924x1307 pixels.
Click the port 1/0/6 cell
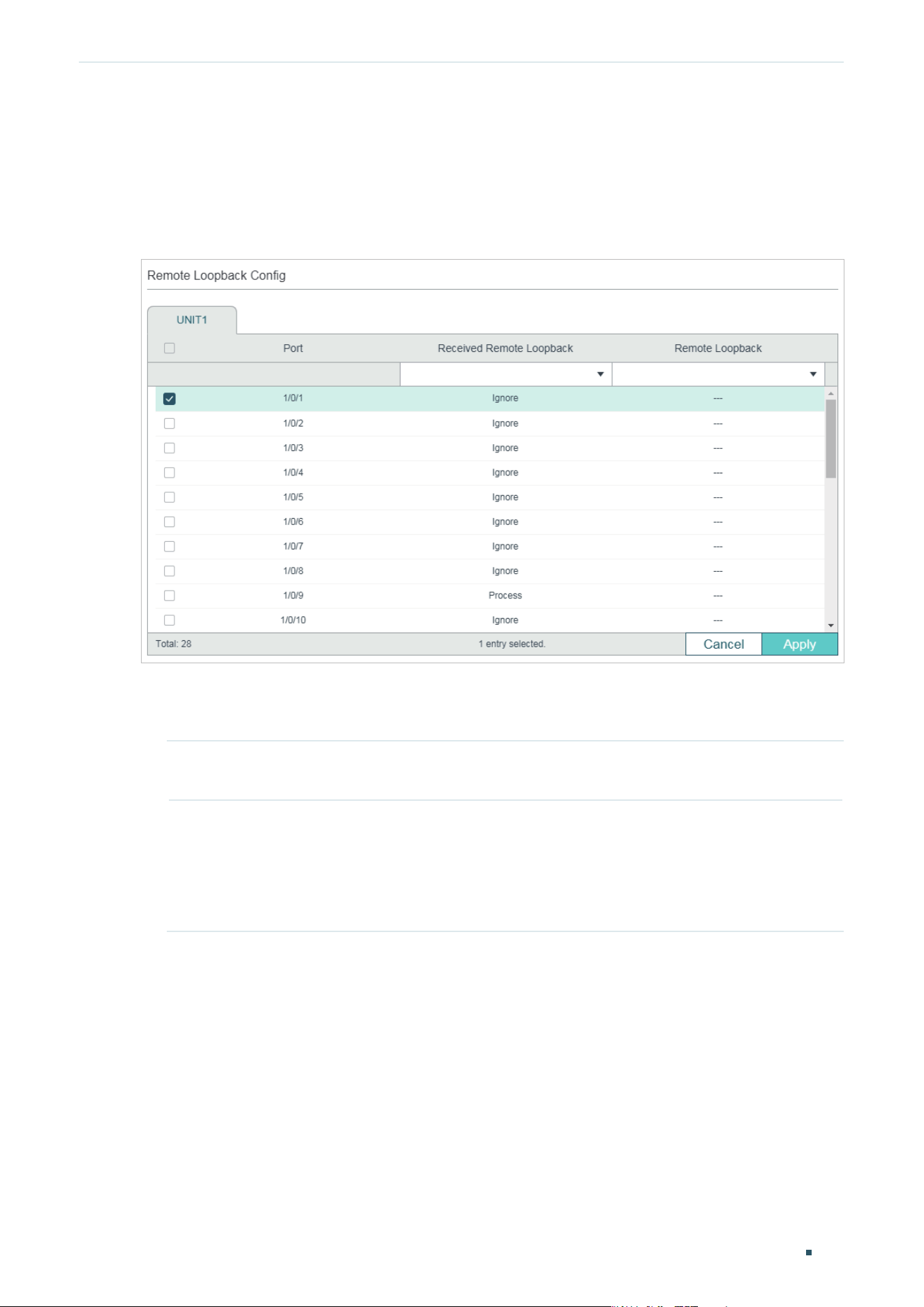point(293,522)
